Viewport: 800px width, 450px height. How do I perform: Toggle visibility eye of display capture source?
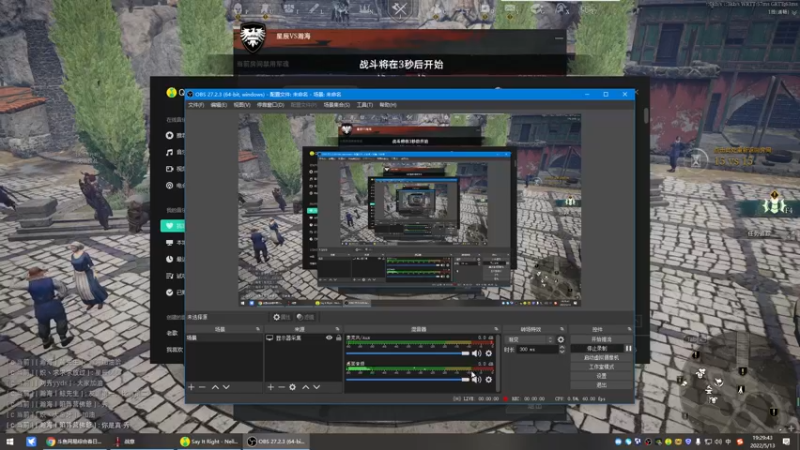pos(329,338)
